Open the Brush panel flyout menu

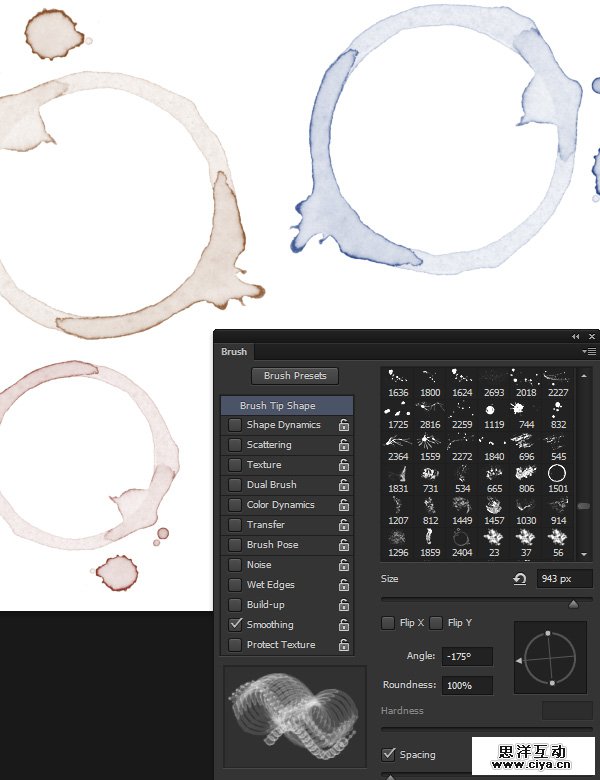(590, 352)
